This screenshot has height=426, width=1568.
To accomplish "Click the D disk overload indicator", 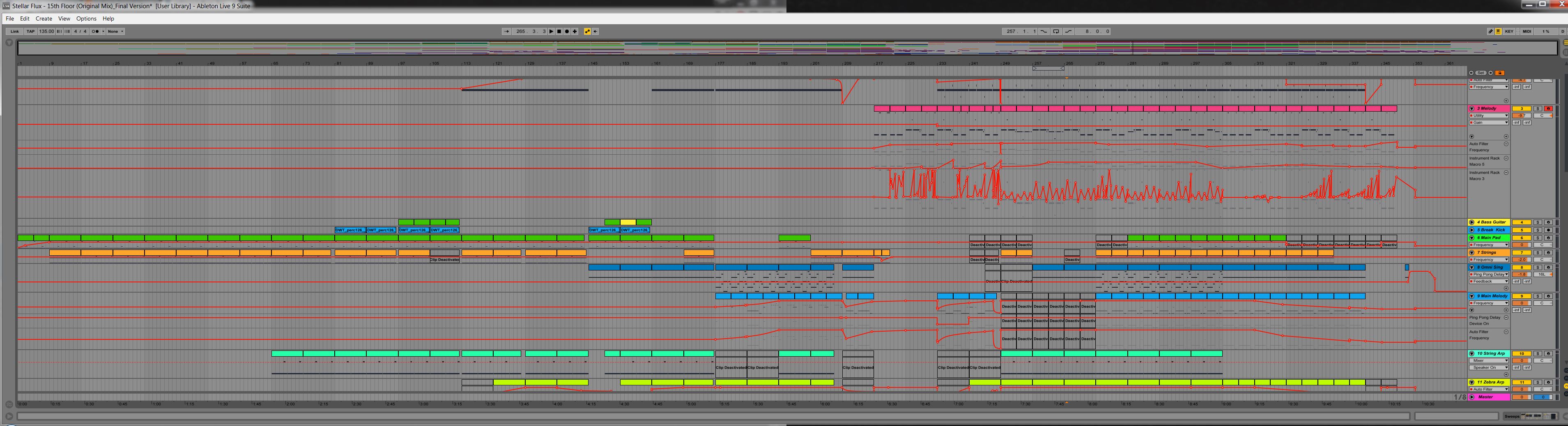I will (1563, 32).
